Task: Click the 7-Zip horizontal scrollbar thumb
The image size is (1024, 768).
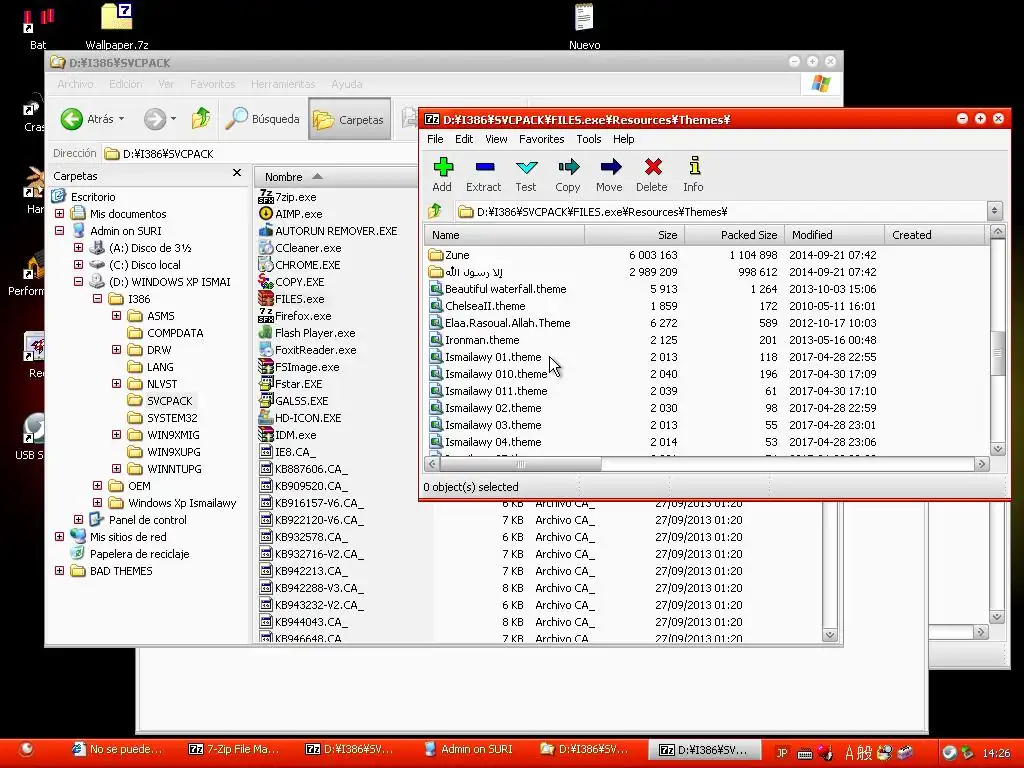Action: [520, 464]
